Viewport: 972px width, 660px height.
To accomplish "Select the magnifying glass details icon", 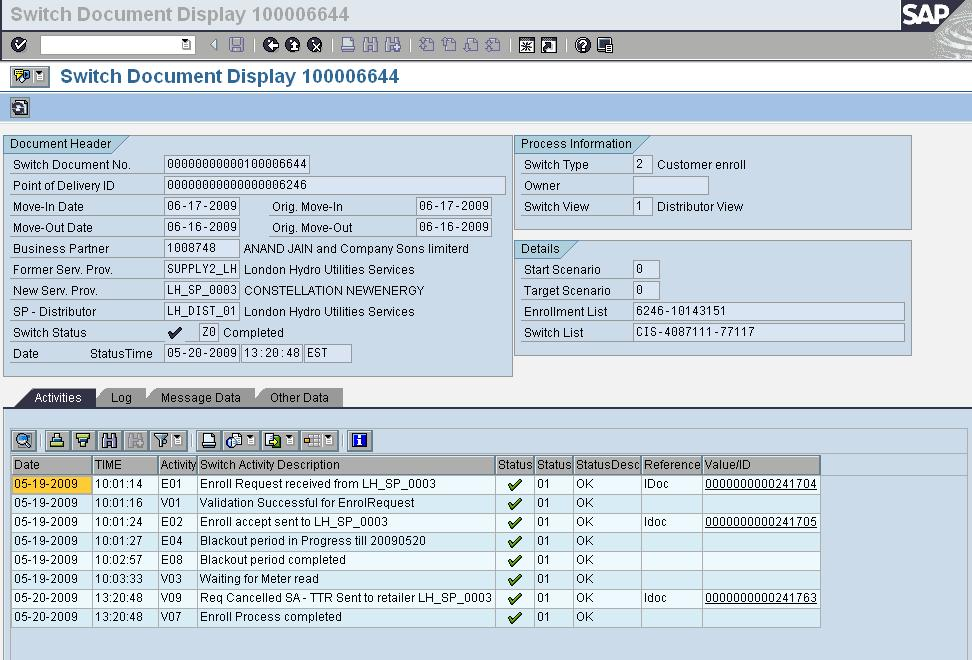I will 25,440.
